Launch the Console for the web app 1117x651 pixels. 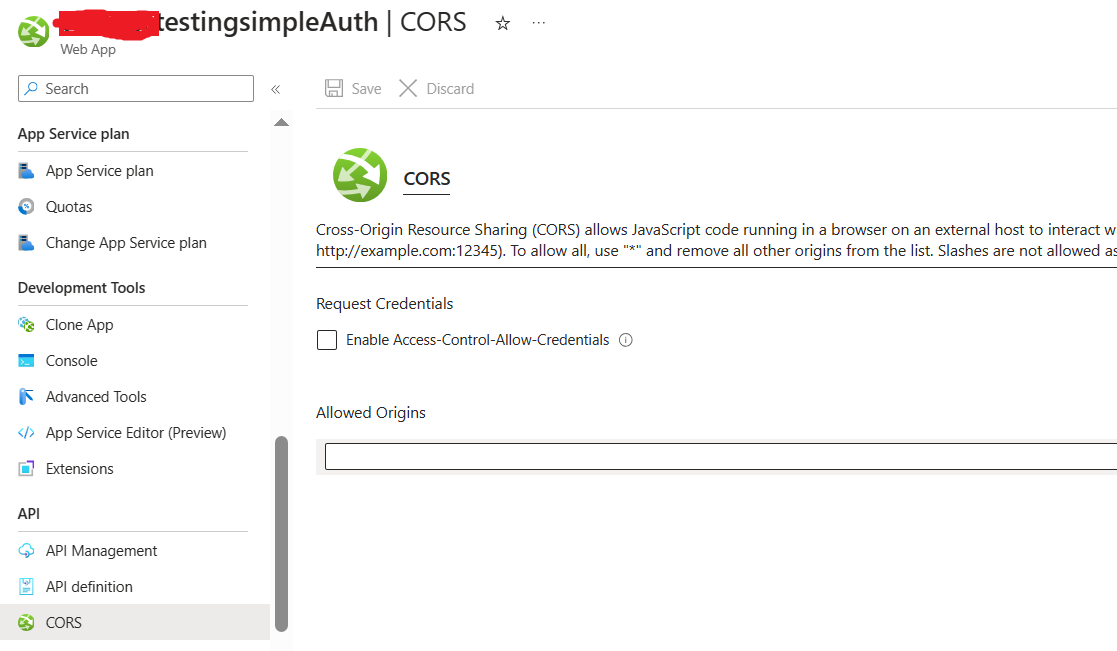pos(74,360)
